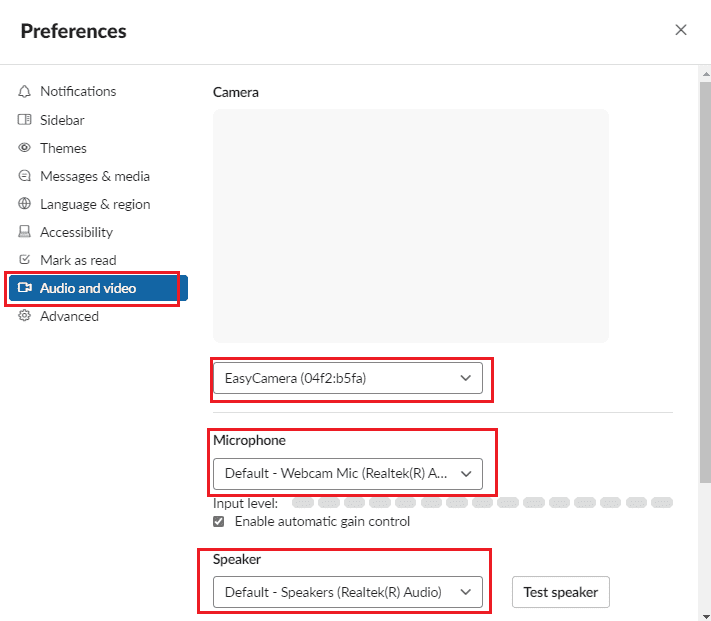Screen dimensions: 711x621
Task: Go to Notifications preferences
Action: 78,91
